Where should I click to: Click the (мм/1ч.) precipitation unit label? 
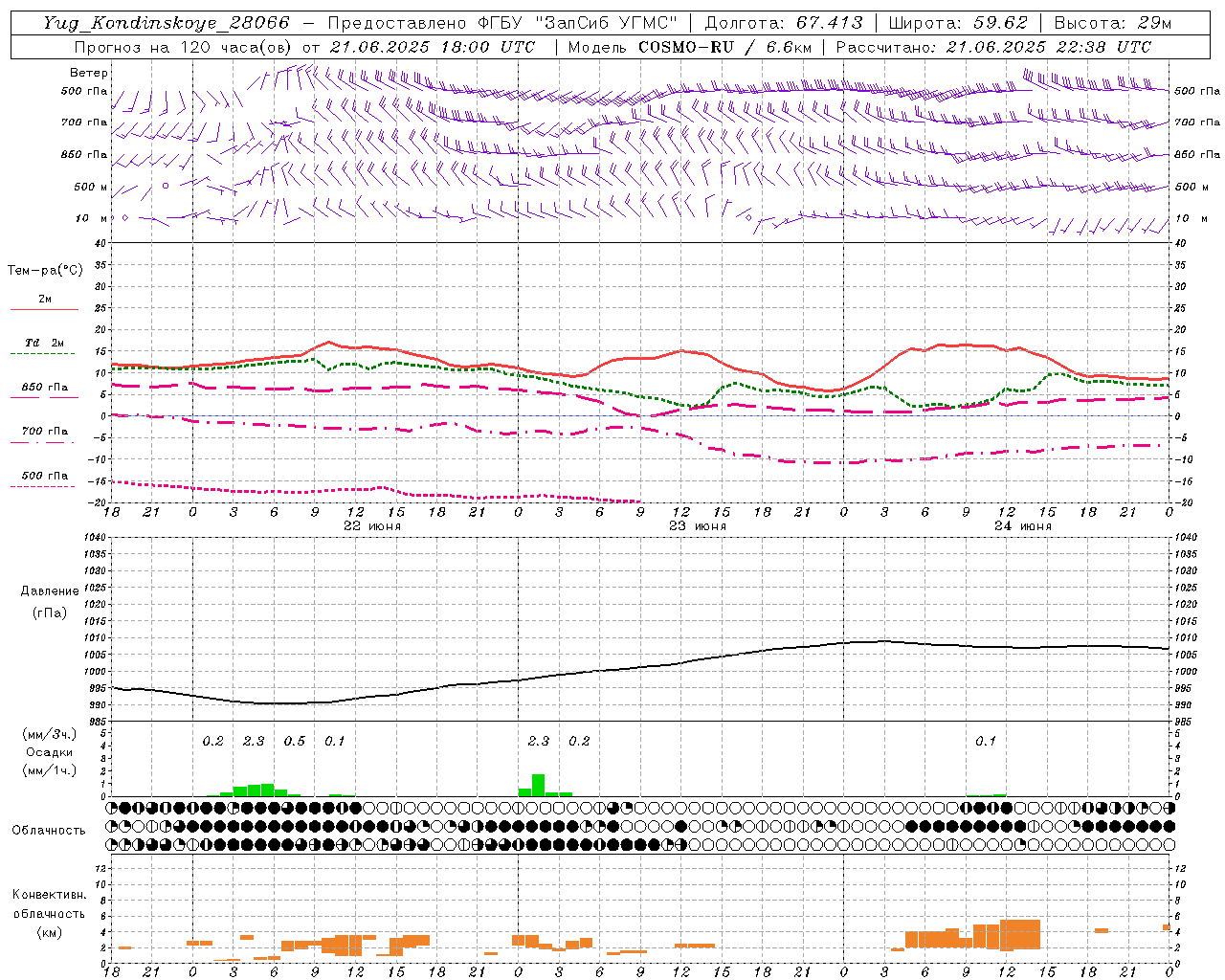pos(50,770)
